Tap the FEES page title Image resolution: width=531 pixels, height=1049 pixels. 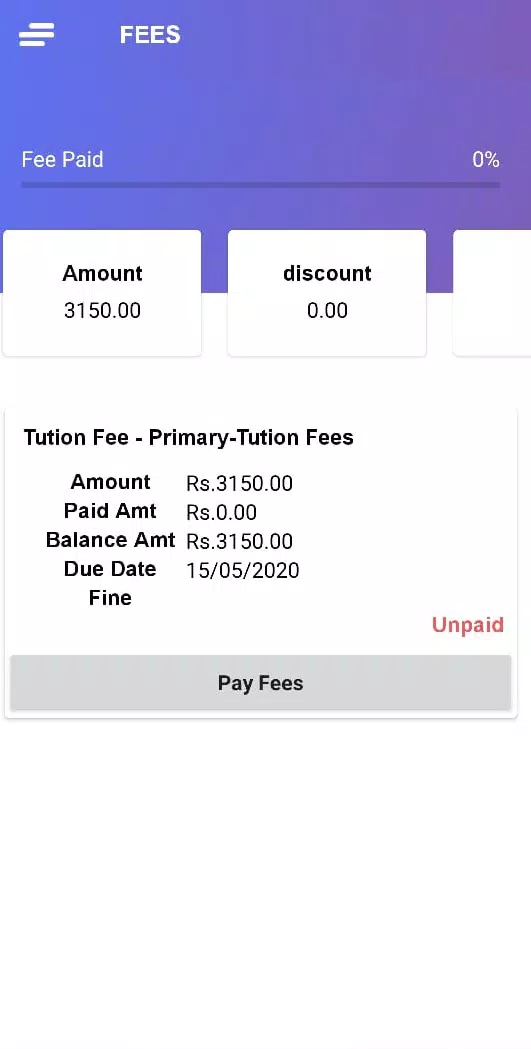point(150,35)
